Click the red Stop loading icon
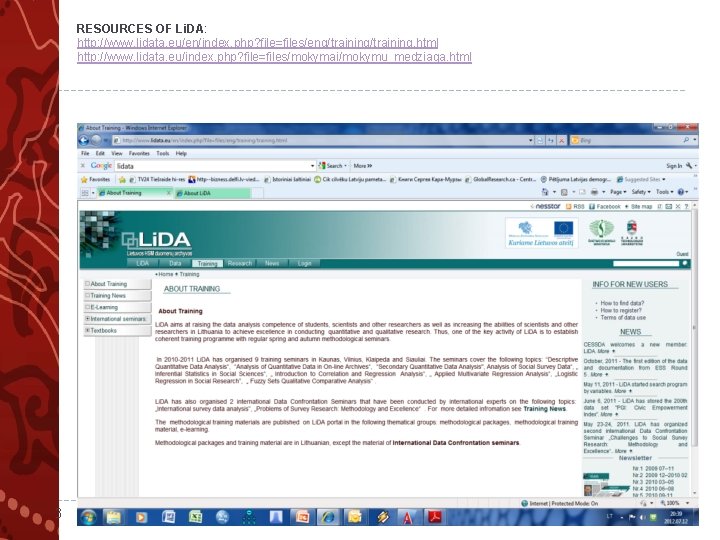This screenshot has width=720, height=540. (x=561, y=140)
